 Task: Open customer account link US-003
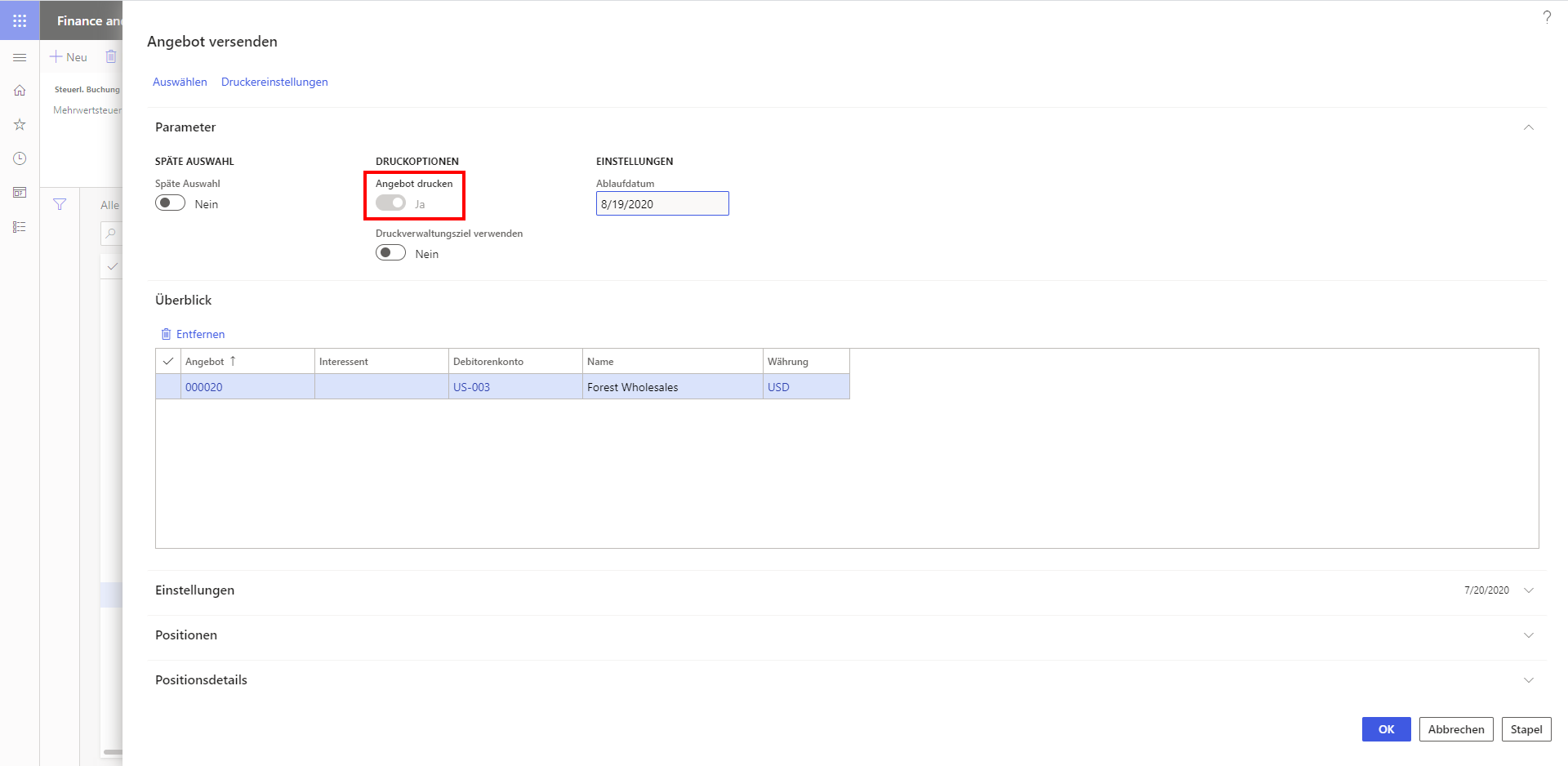pos(471,387)
